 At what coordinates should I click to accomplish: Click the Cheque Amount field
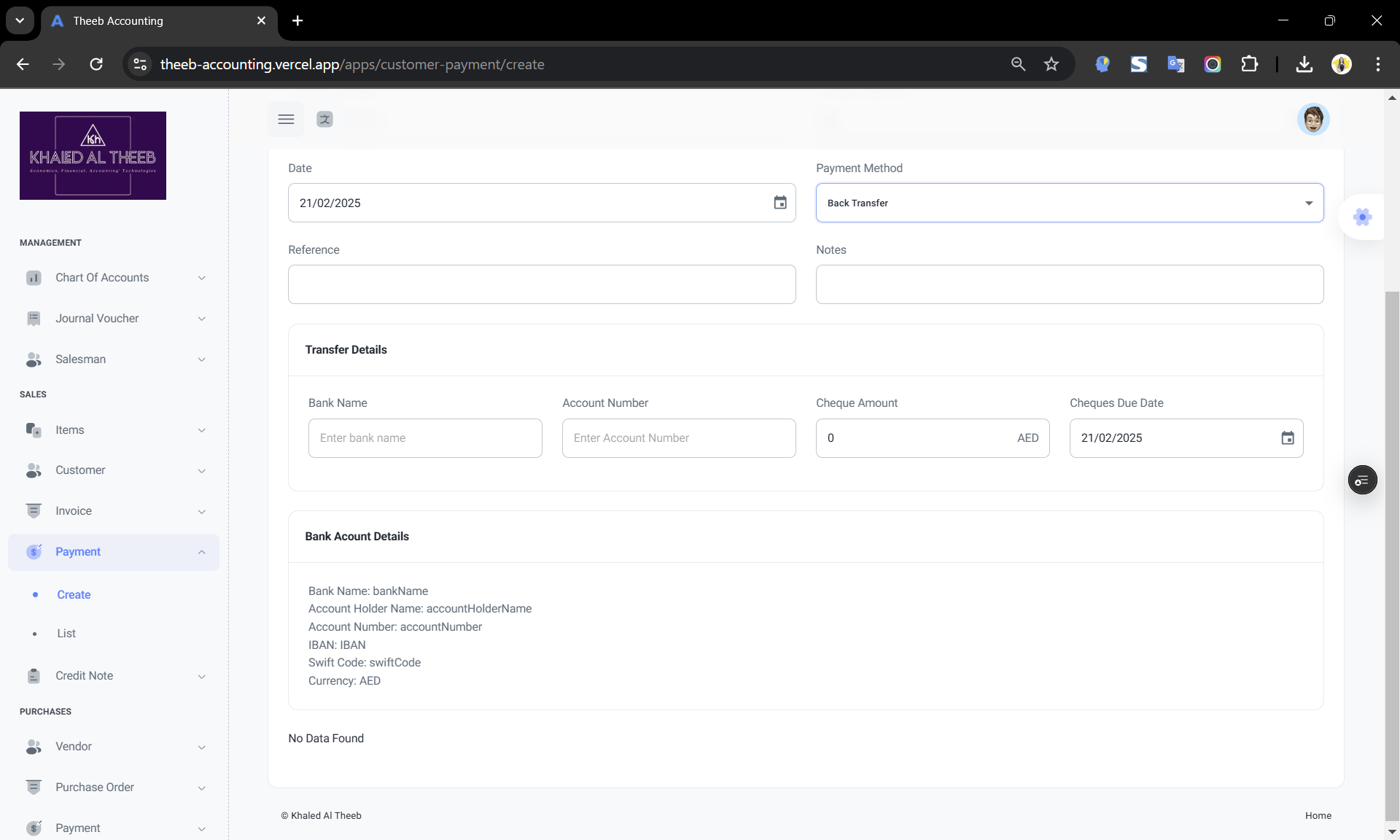pos(933,438)
